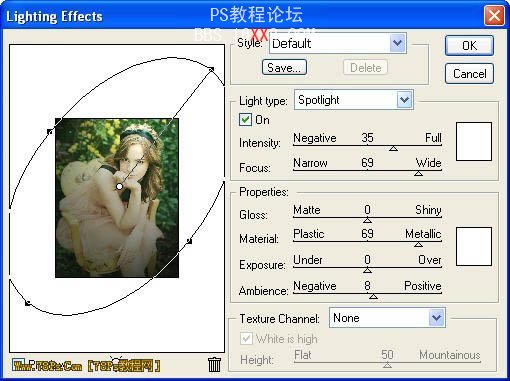Screen dimensions: 510x381
Task: Select the white center light handle
Action: [119, 186]
